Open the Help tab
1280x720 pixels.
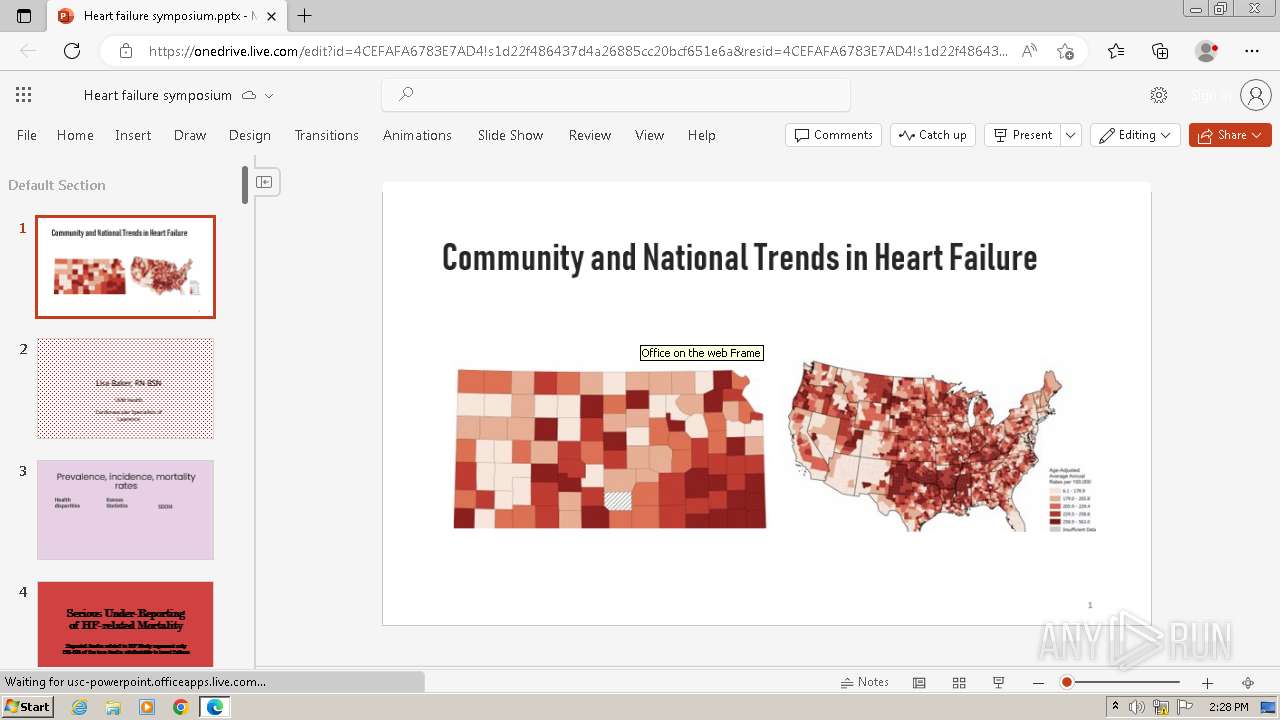702,135
